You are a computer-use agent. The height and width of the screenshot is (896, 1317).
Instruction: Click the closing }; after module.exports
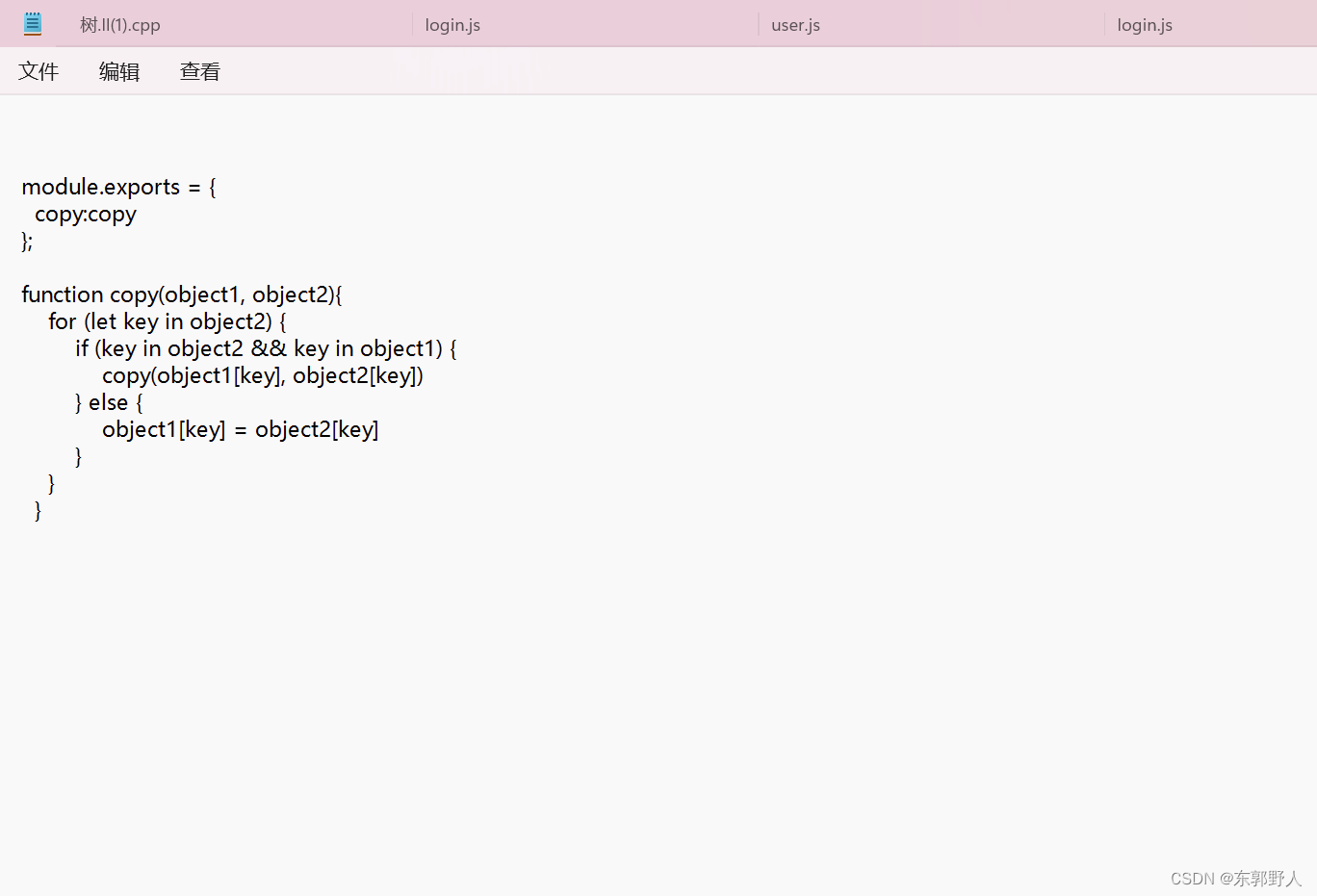pos(25,241)
